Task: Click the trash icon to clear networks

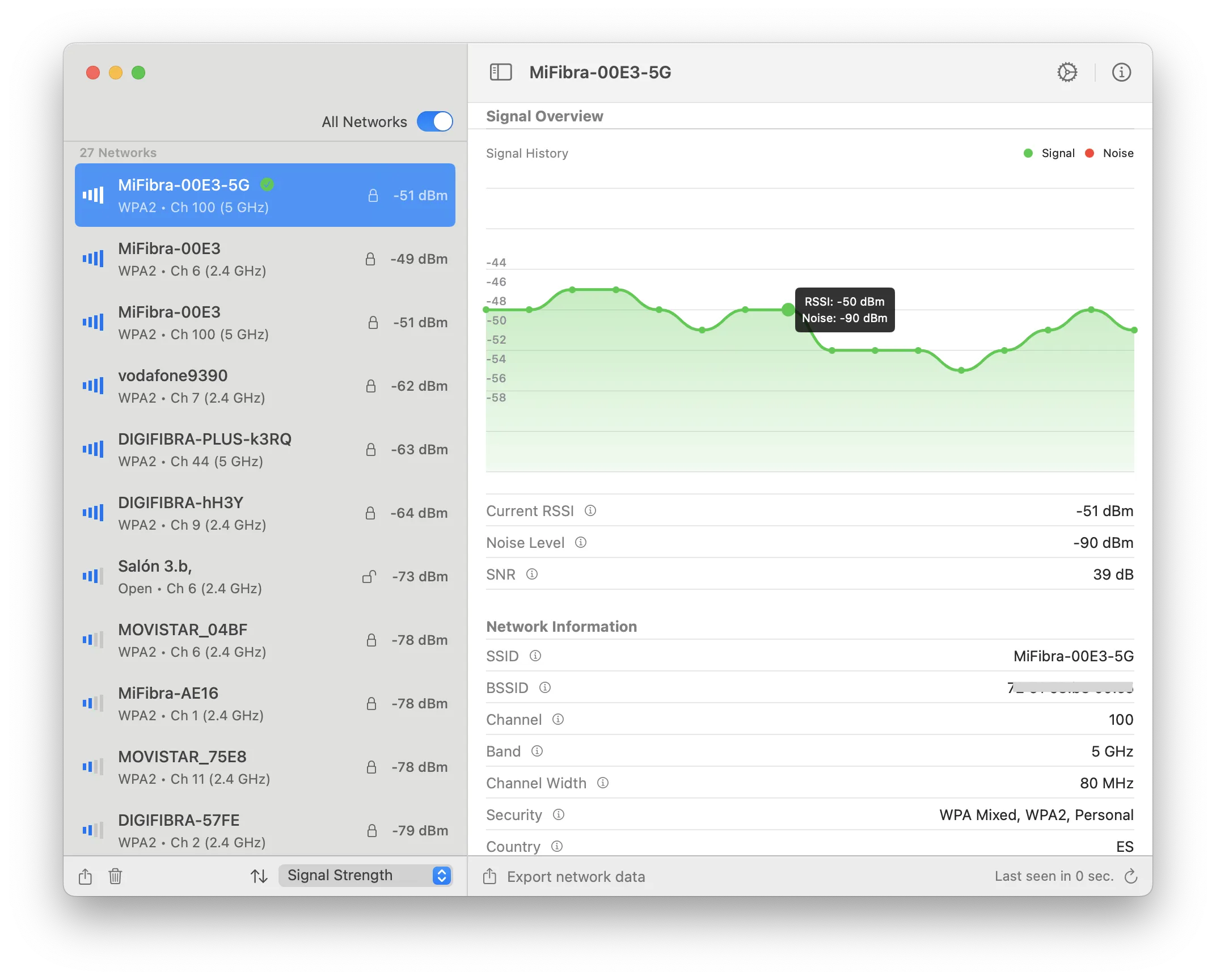Action: click(115, 876)
